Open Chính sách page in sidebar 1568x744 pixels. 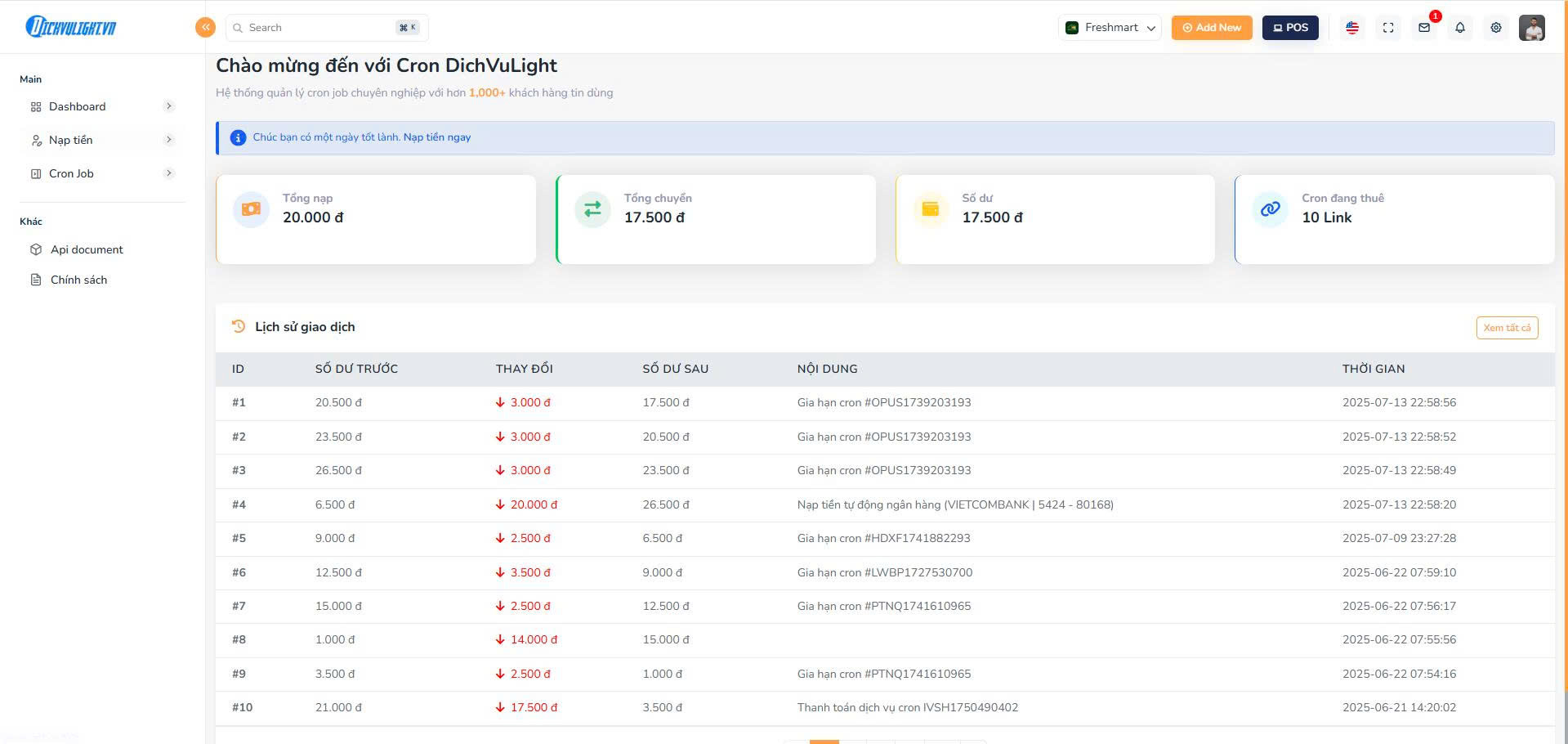[78, 280]
